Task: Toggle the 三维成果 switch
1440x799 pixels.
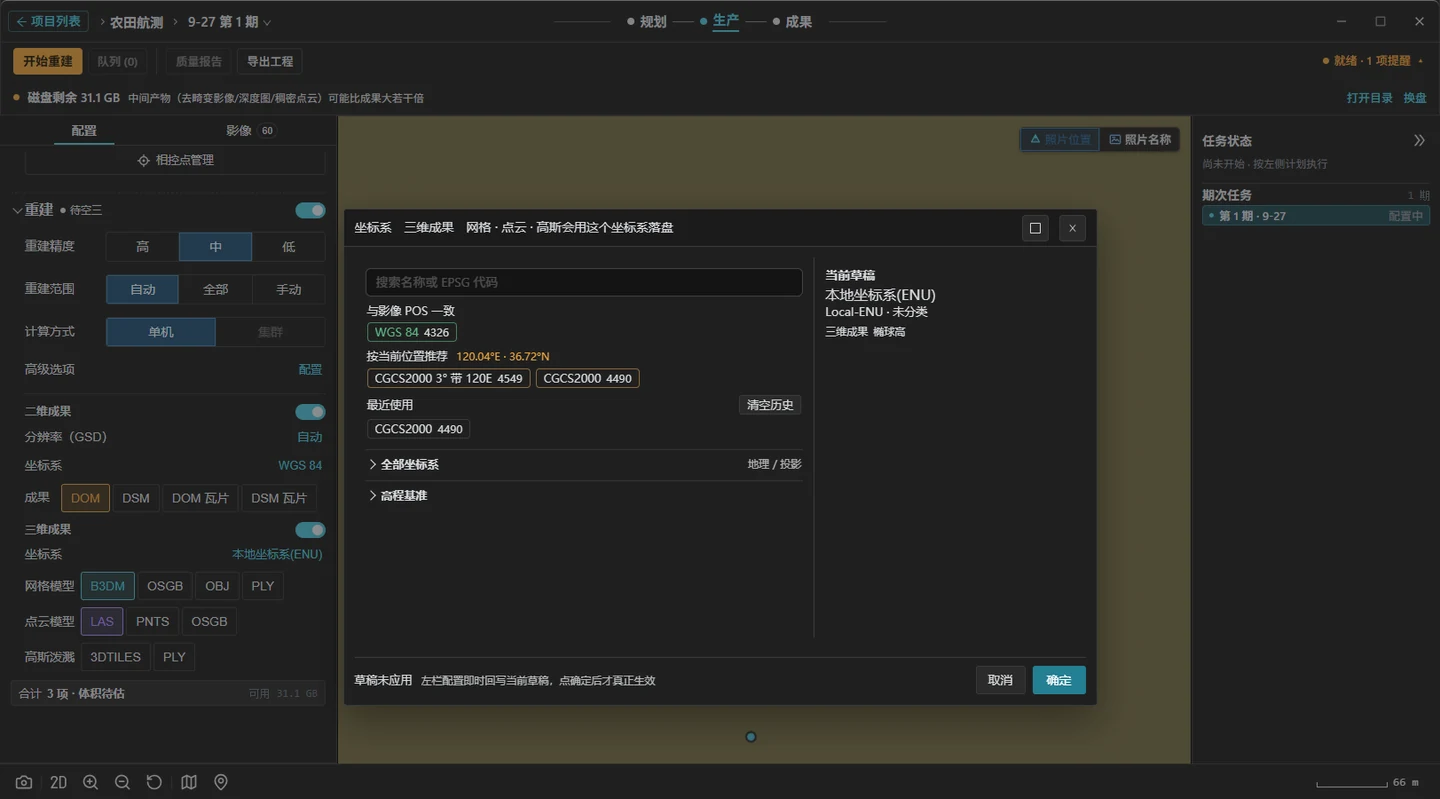Action: 310,530
